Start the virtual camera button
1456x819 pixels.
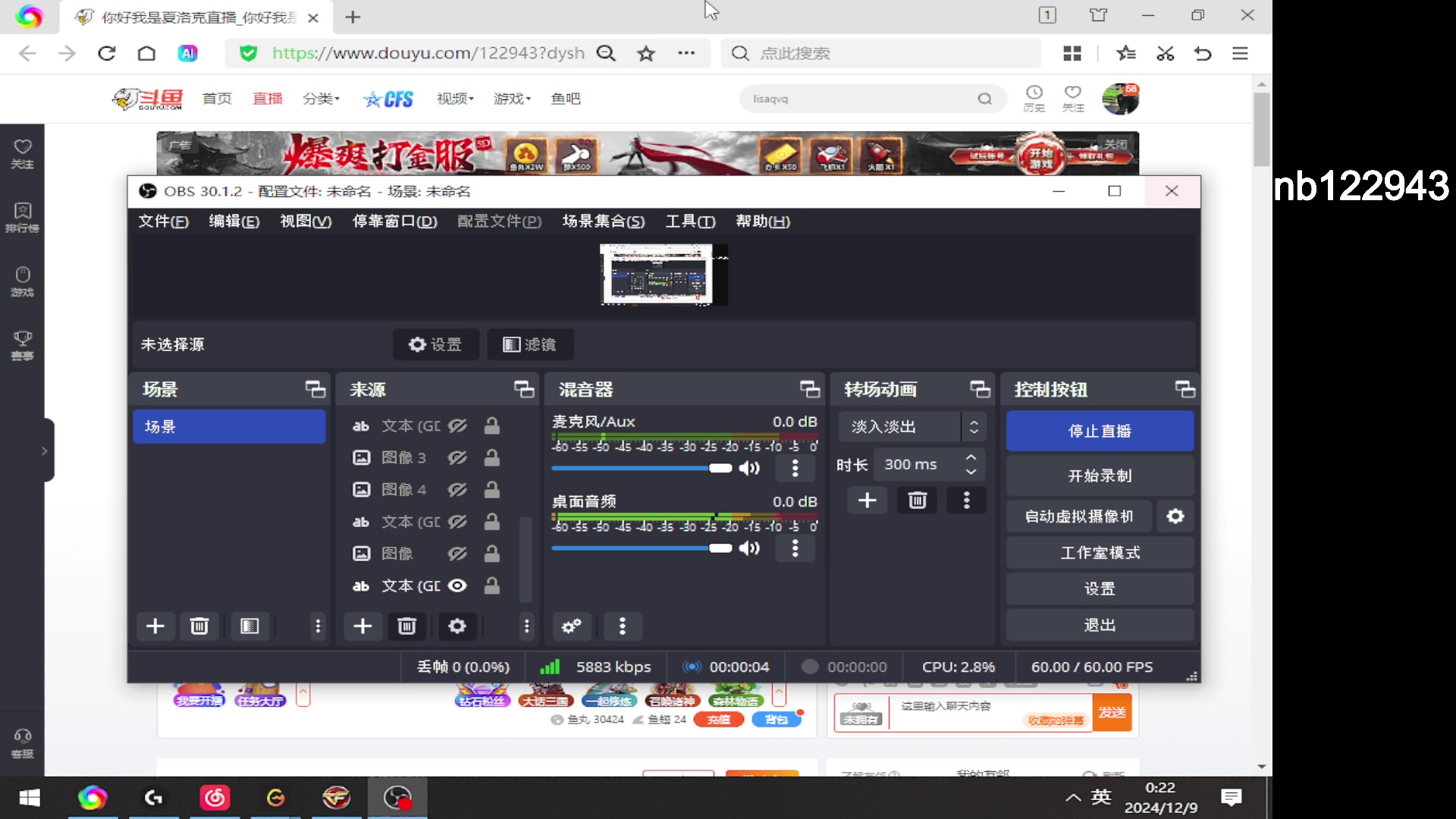pyautogui.click(x=1078, y=516)
